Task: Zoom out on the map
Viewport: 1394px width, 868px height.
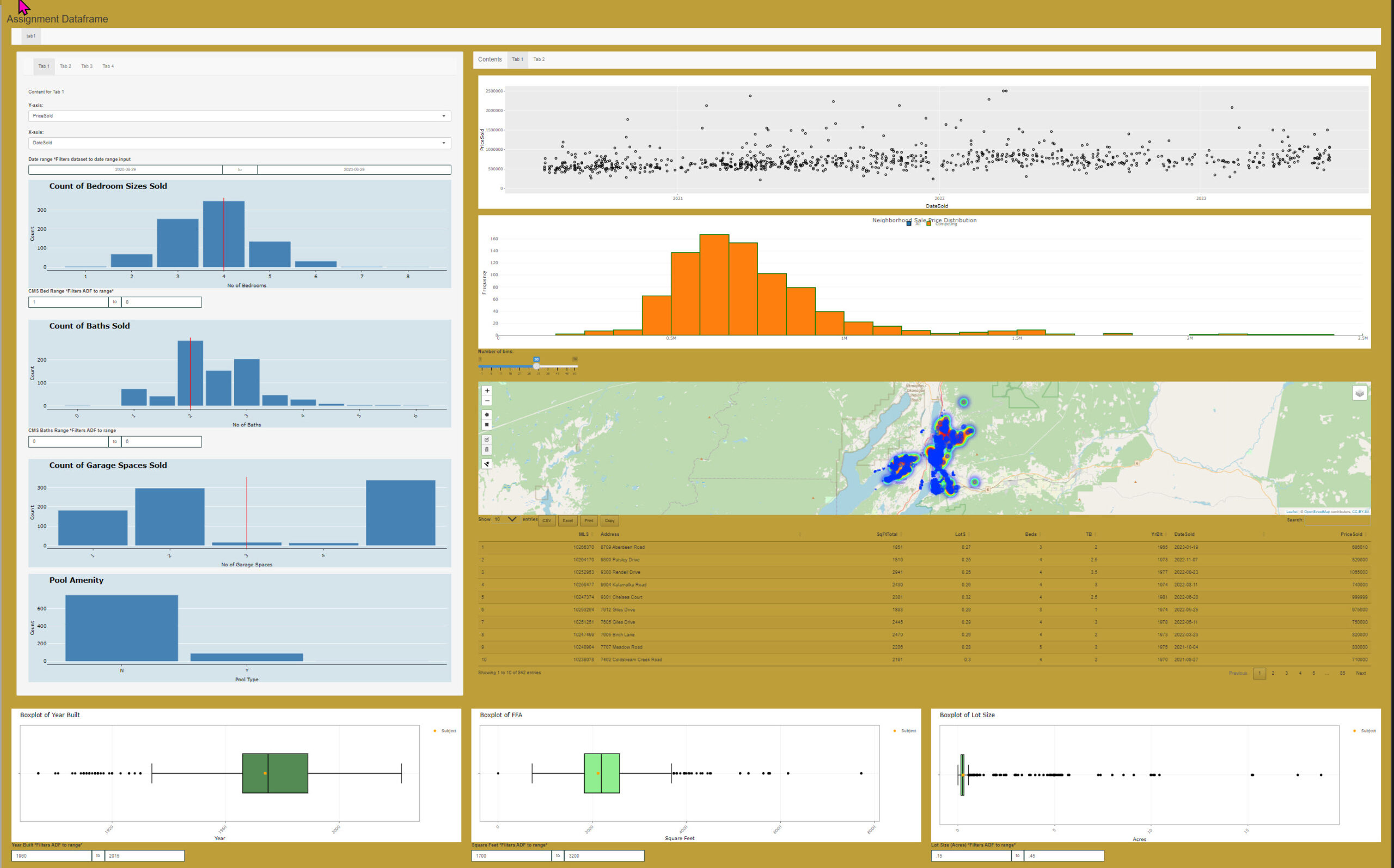Action: click(487, 401)
